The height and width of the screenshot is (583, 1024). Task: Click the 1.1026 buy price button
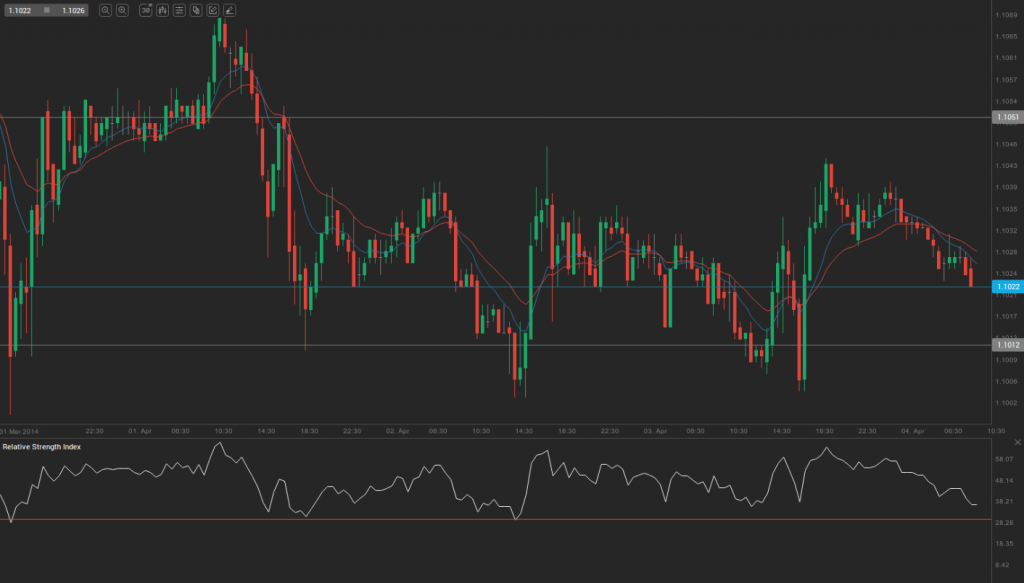coord(72,10)
